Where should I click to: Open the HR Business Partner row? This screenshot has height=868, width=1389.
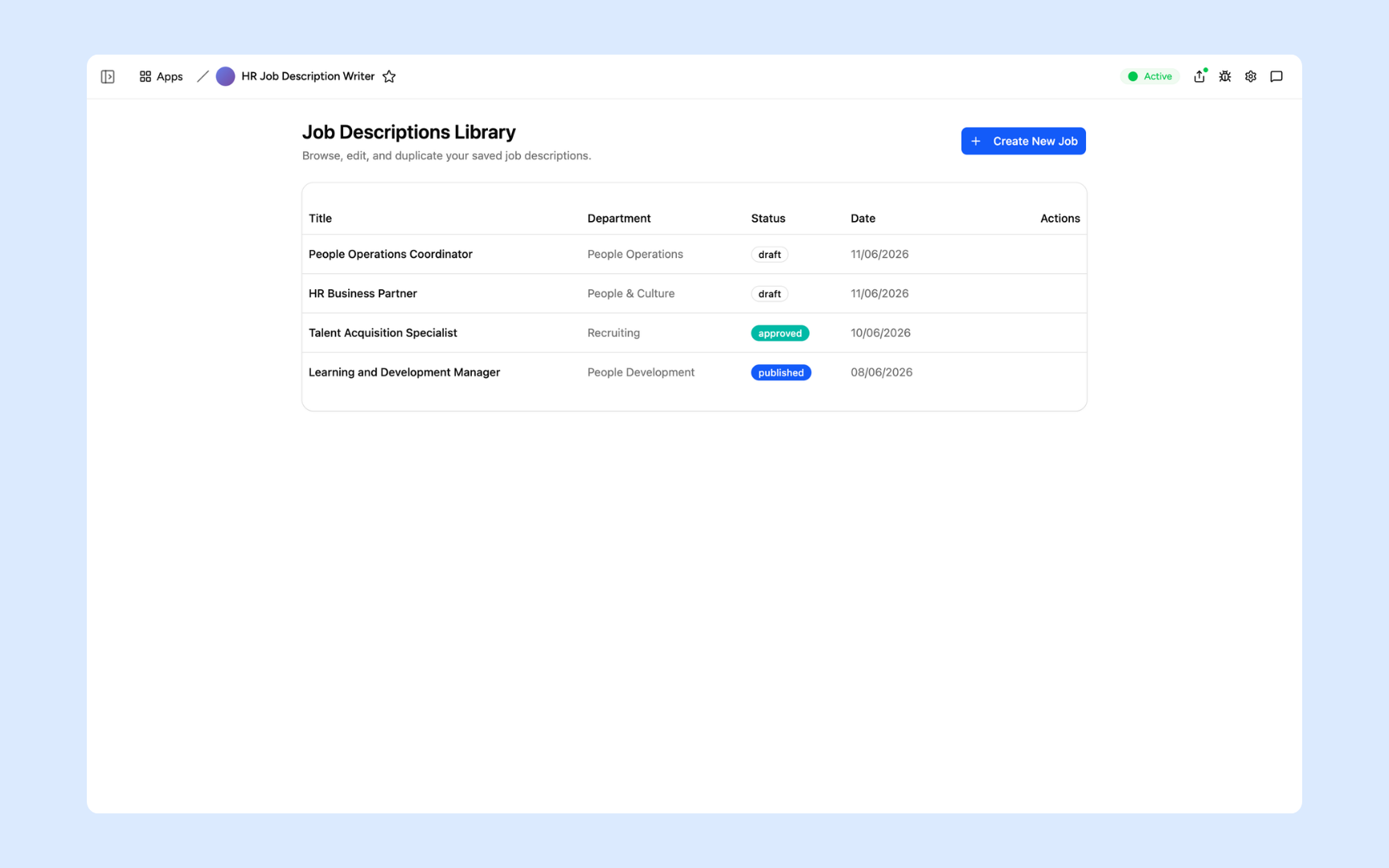pyautogui.click(x=694, y=293)
